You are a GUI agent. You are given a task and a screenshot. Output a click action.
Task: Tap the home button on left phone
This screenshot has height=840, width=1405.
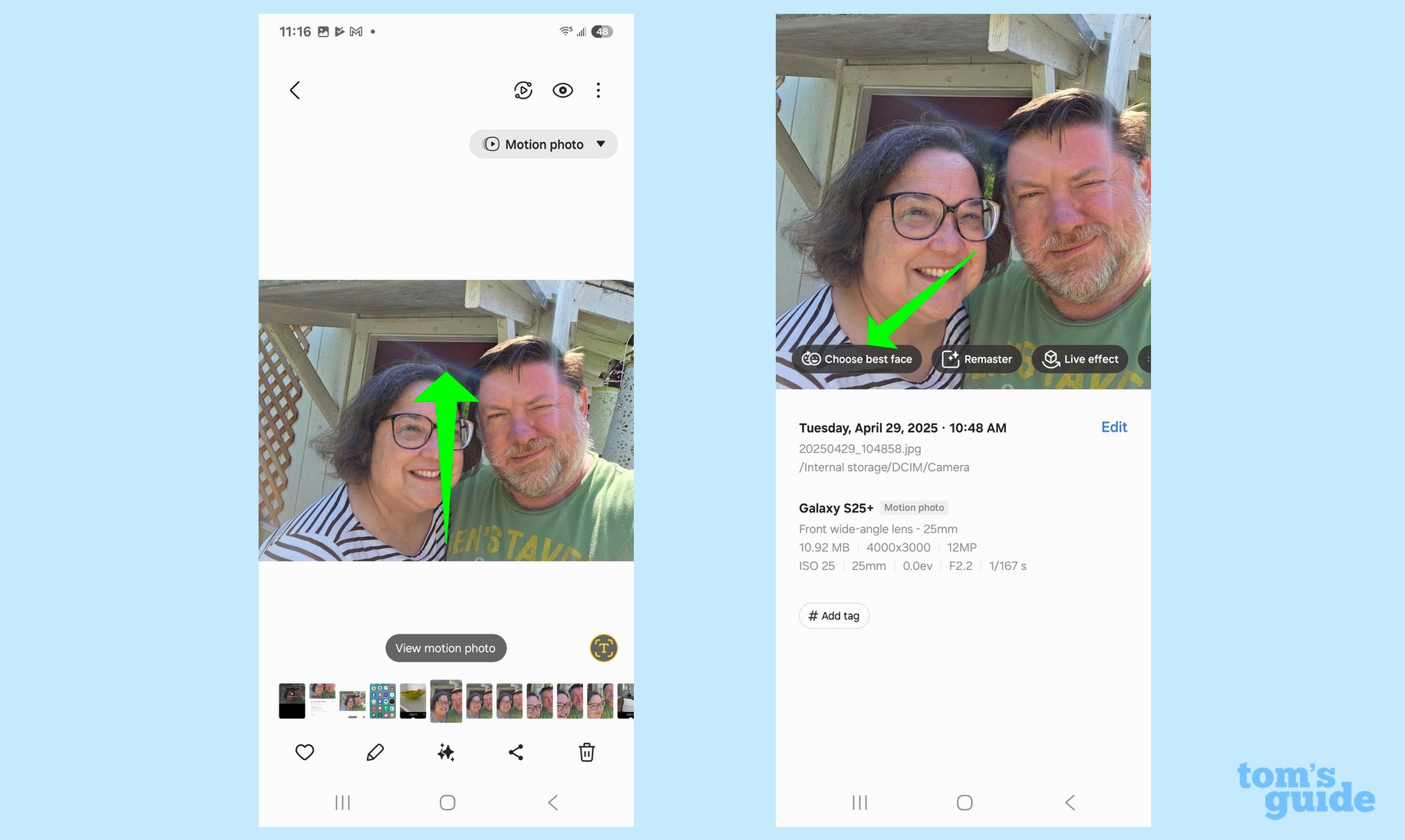tap(447, 802)
